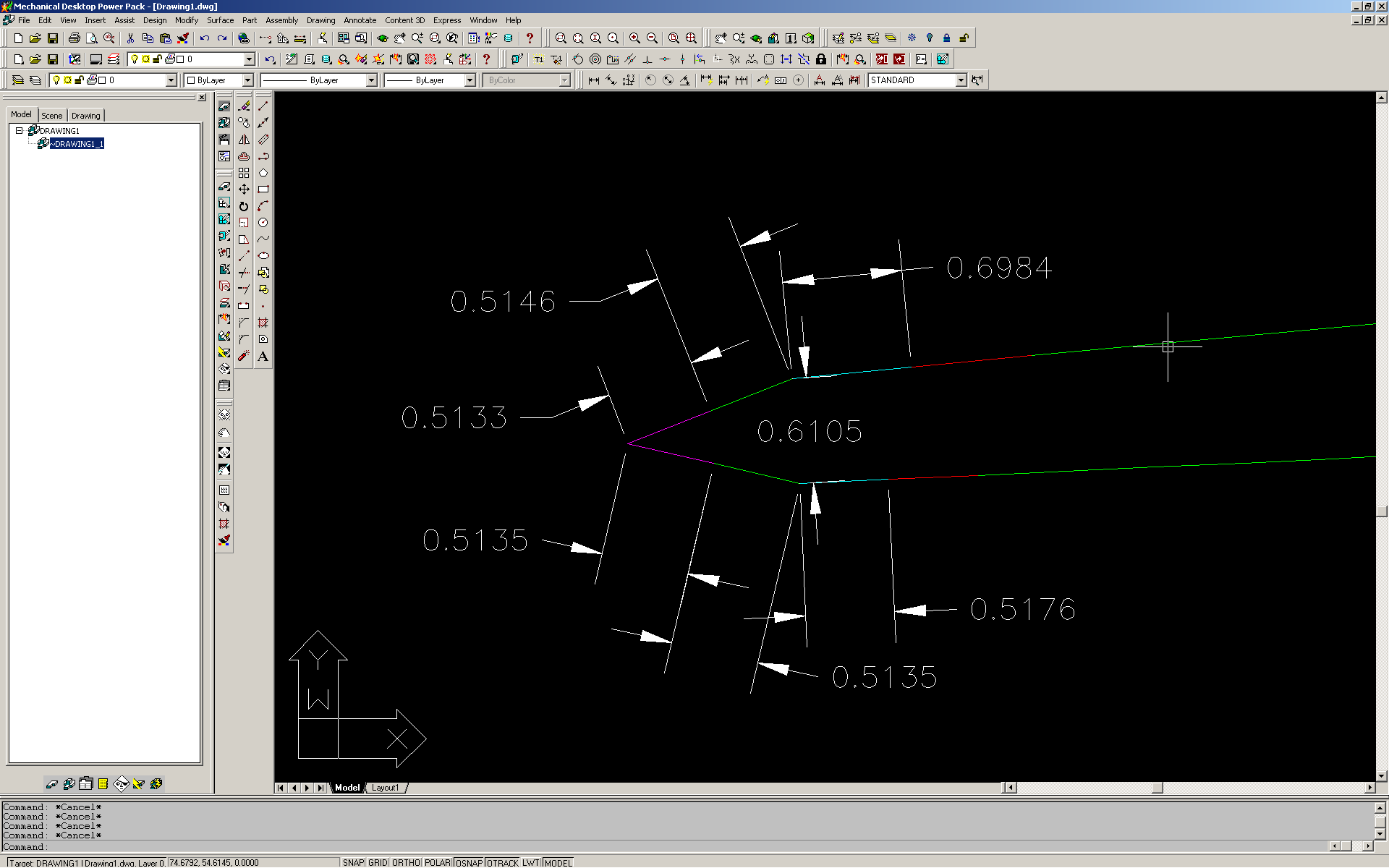Select the Mirror tool
The image size is (1389, 868).
pos(244,140)
